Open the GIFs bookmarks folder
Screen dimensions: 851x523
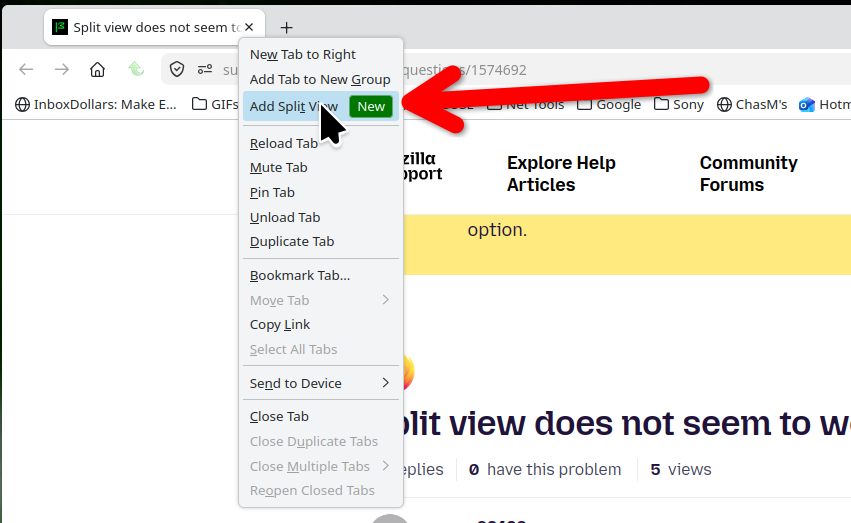pos(215,104)
